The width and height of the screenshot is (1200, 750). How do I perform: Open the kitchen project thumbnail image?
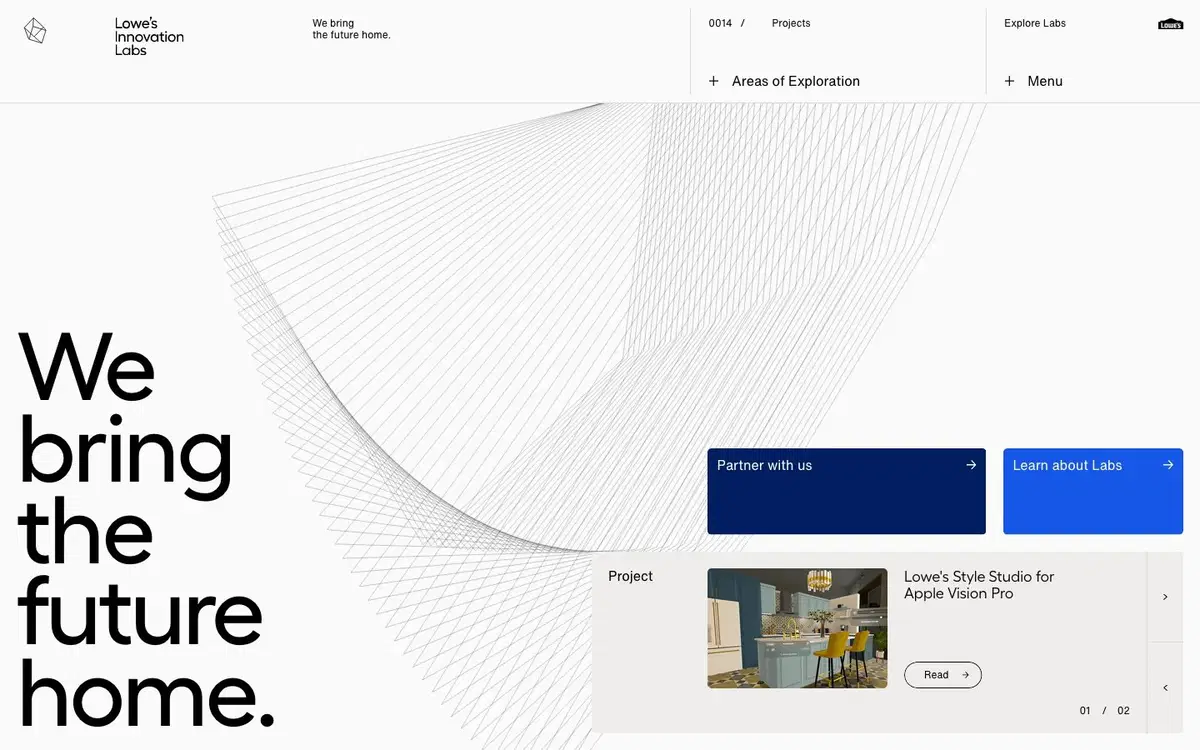point(797,628)
